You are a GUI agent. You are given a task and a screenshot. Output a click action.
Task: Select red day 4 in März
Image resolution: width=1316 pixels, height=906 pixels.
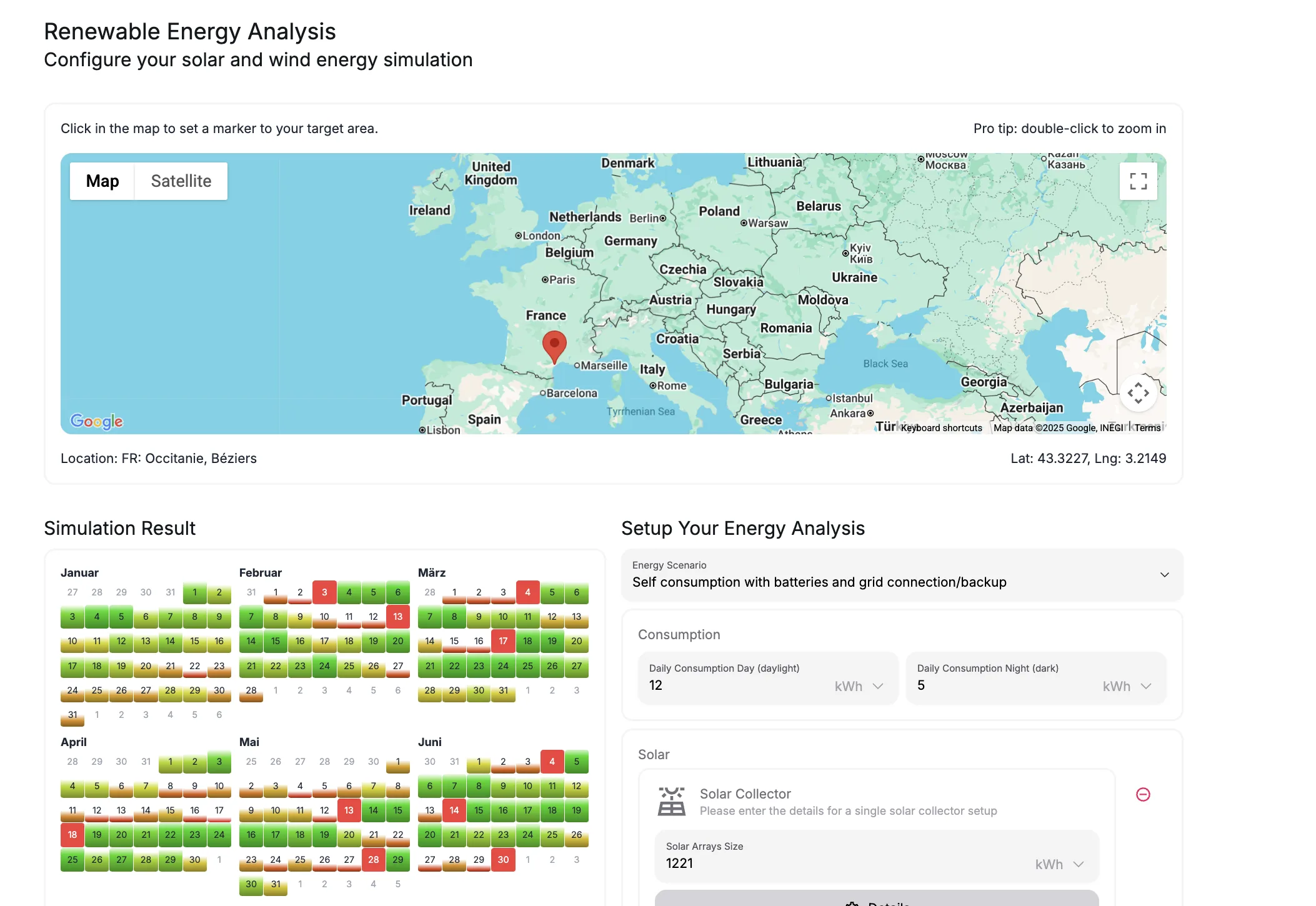pos(527,592)
